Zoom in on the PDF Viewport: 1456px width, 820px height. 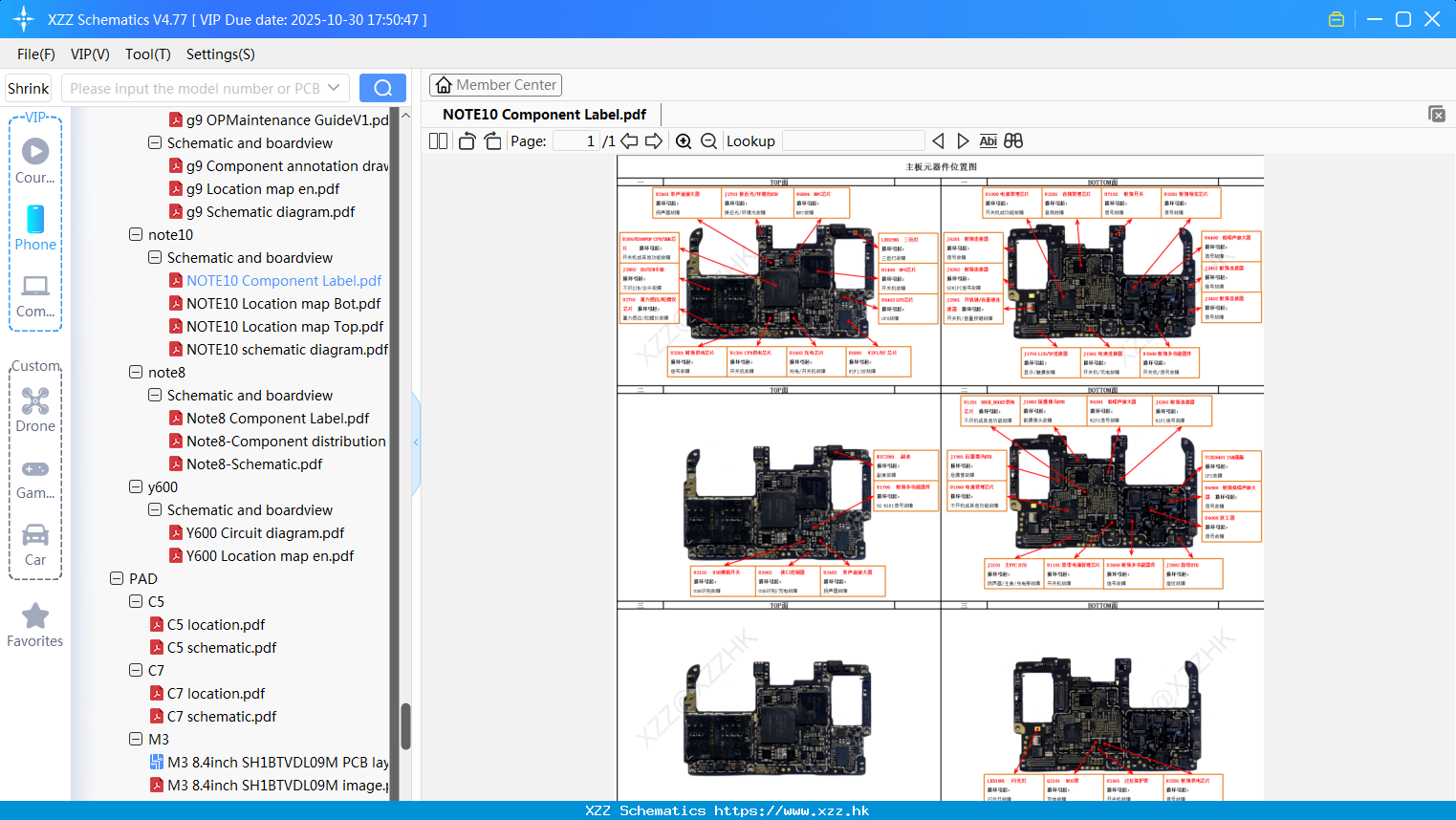click(684, 140)
